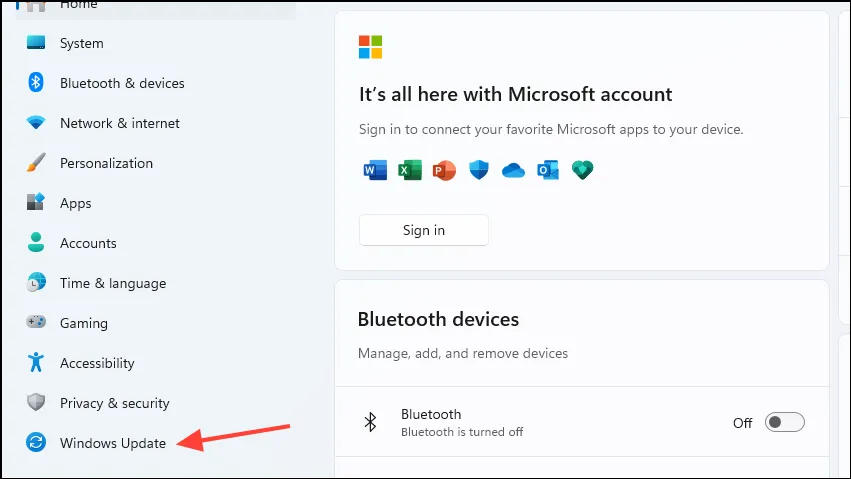Click the Word app icon
Screen dimensions: 851x479
[375, 170]
